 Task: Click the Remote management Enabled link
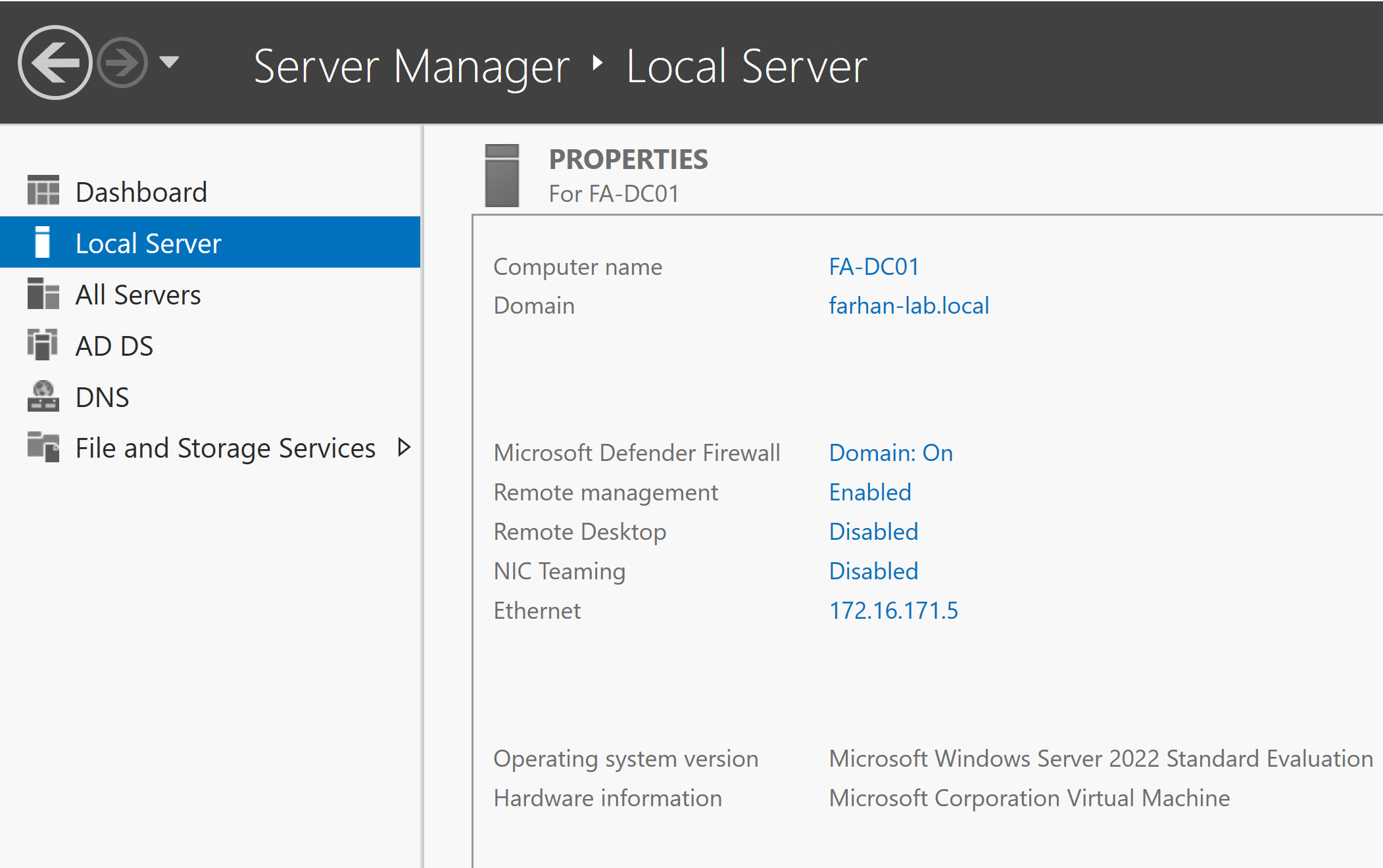(x=870, y=493)
